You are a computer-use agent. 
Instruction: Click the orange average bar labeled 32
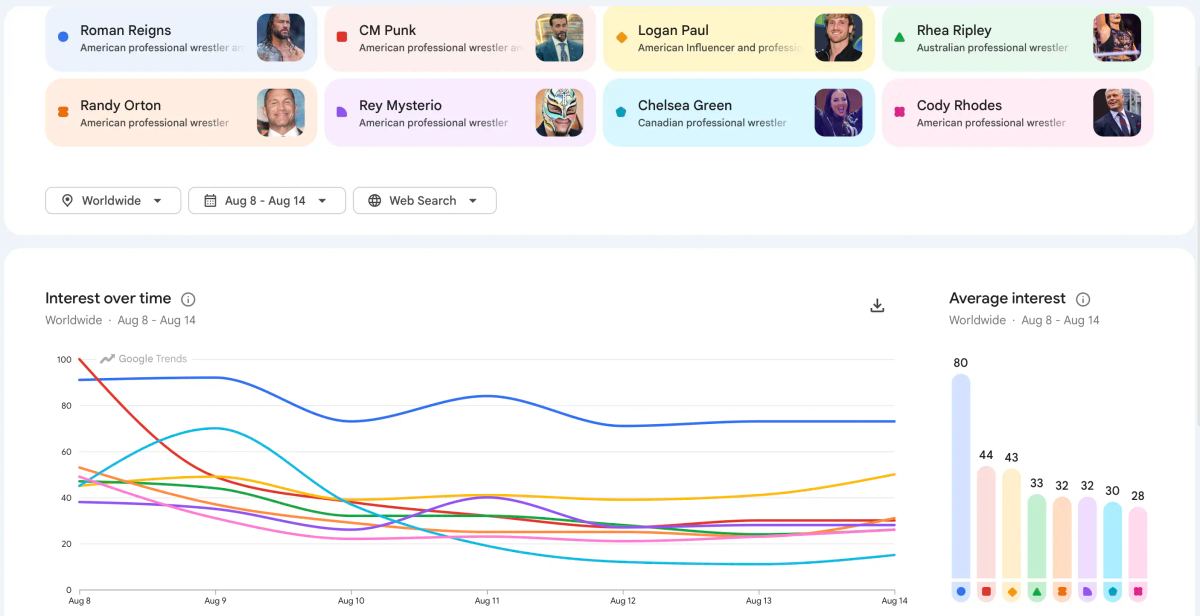[1062, 537]
